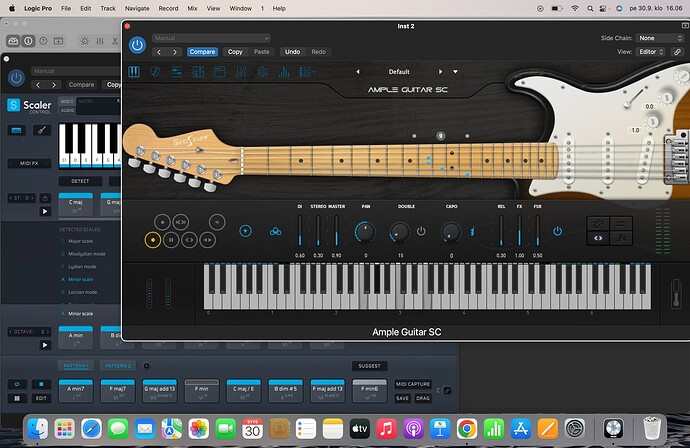
Task: Adjust the FX level slider
Action: 519,231
